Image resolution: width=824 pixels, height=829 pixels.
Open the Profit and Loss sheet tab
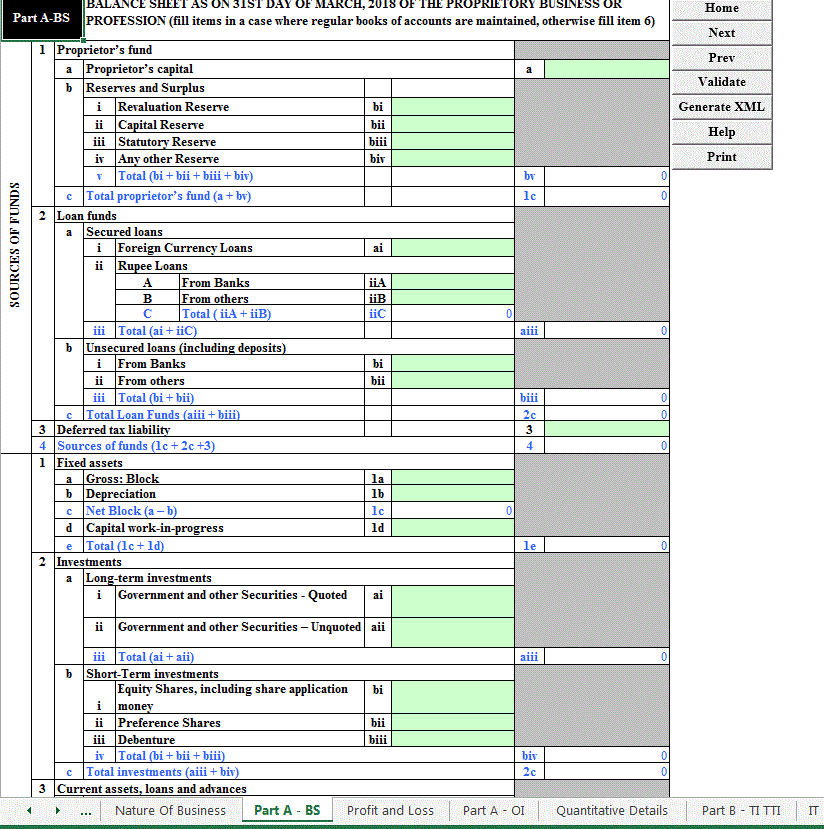(x=390, y=810)
